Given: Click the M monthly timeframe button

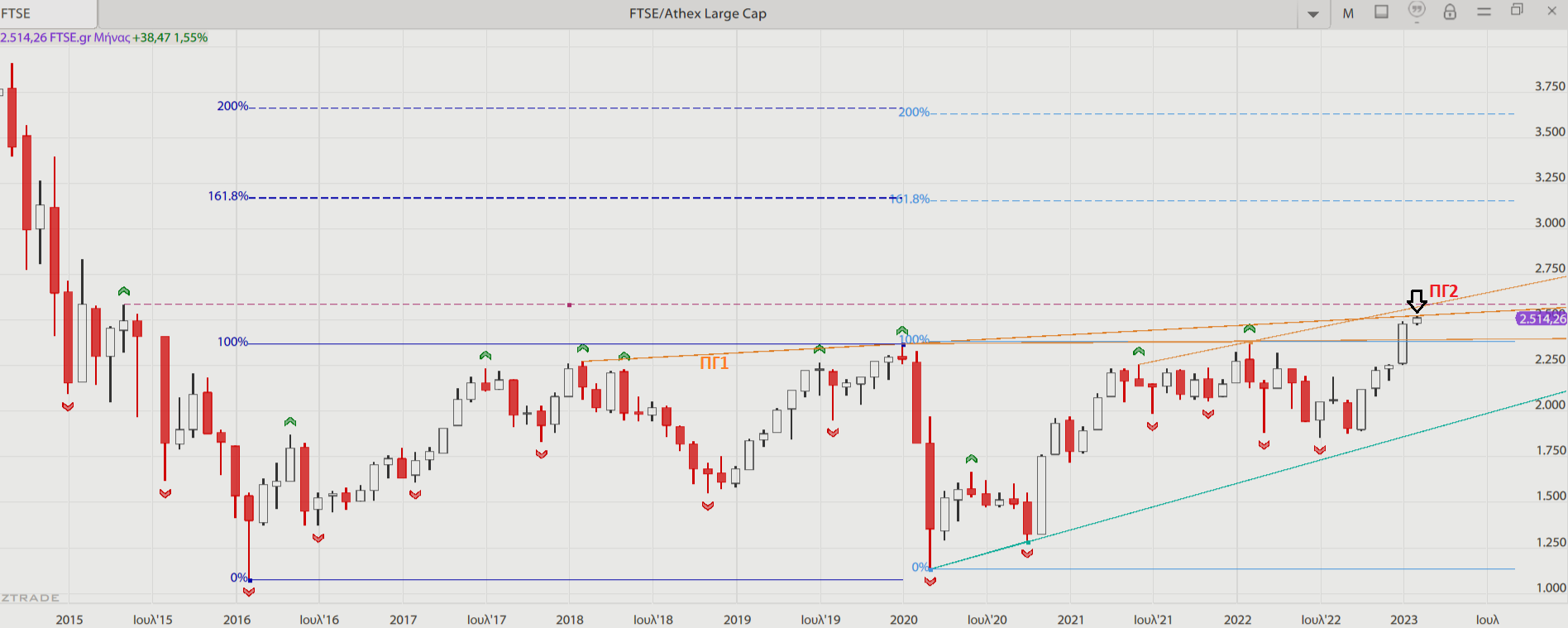Looking at the screenshot, I should 1348,13.
